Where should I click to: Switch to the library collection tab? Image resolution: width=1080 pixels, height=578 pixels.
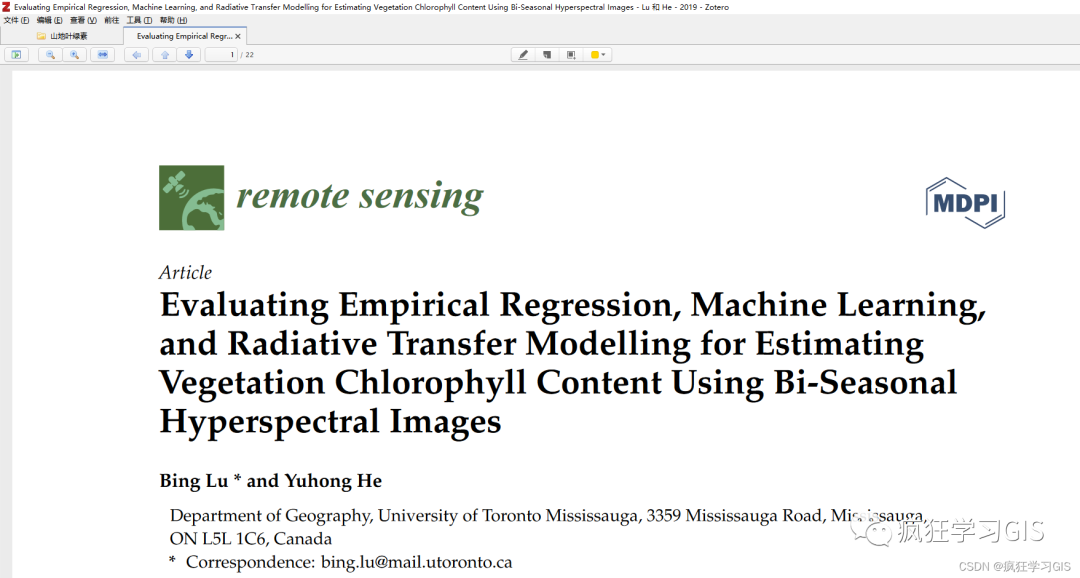(62, 36)
